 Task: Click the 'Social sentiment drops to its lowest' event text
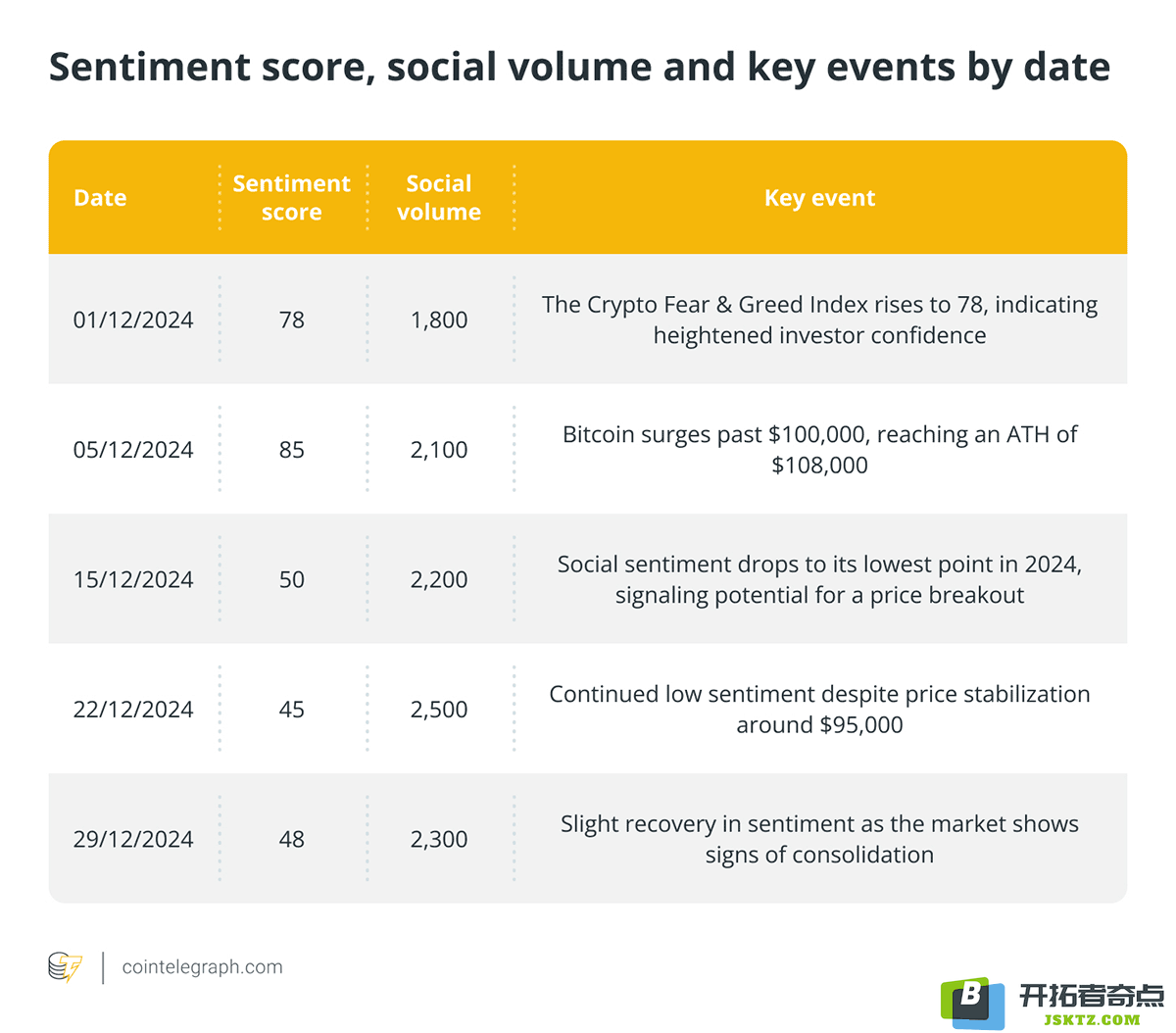(819, 580)
